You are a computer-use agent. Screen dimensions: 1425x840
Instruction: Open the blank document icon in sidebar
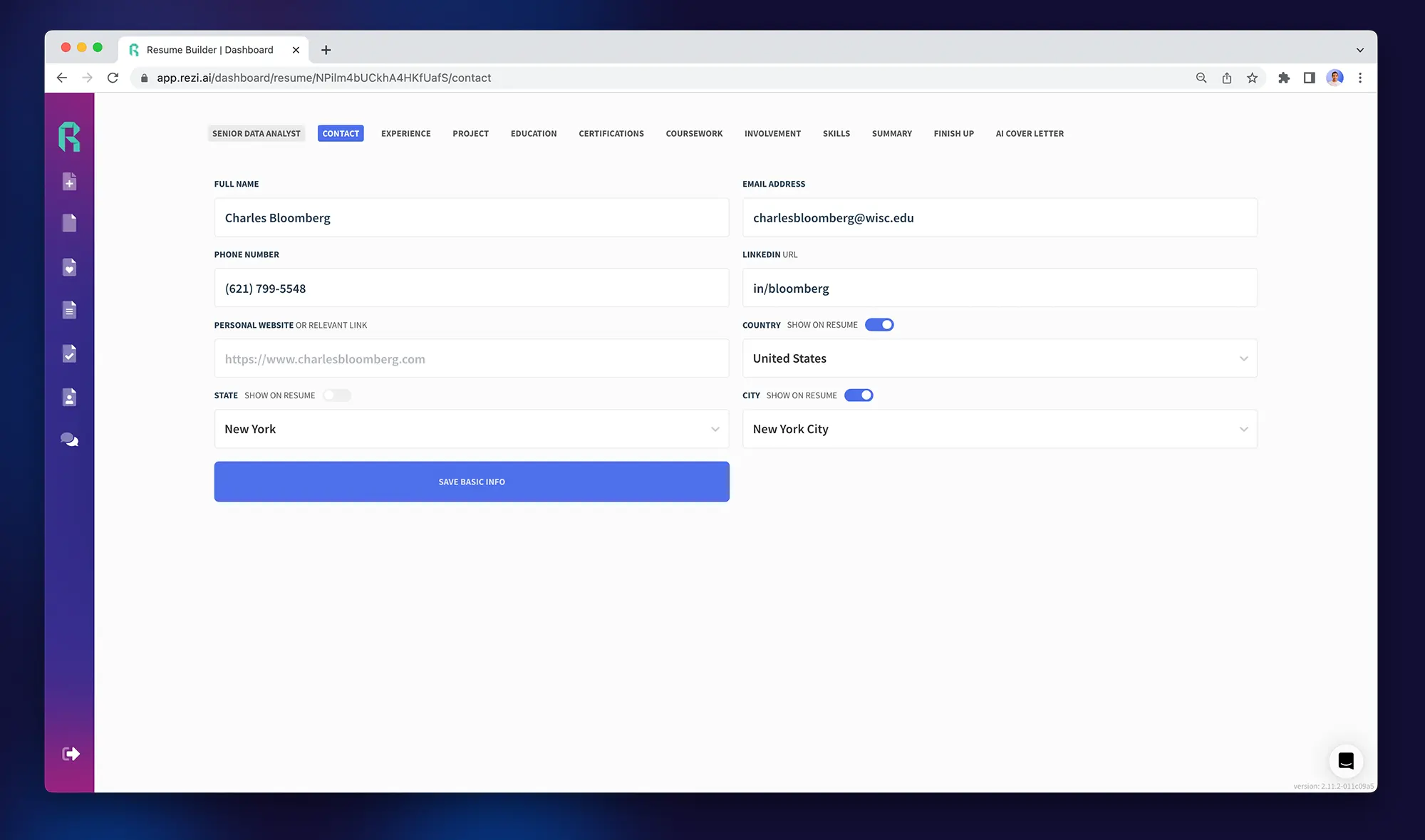(x=69, y=223)
